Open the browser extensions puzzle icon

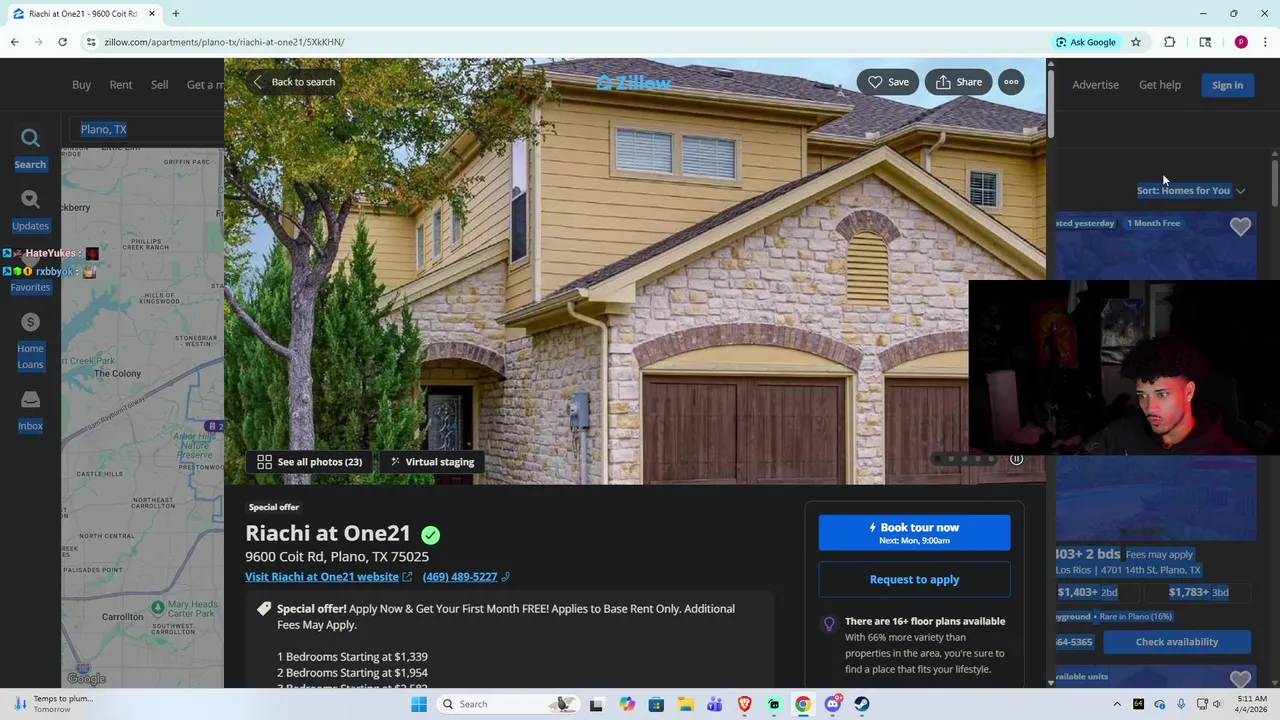point(1169,42)
